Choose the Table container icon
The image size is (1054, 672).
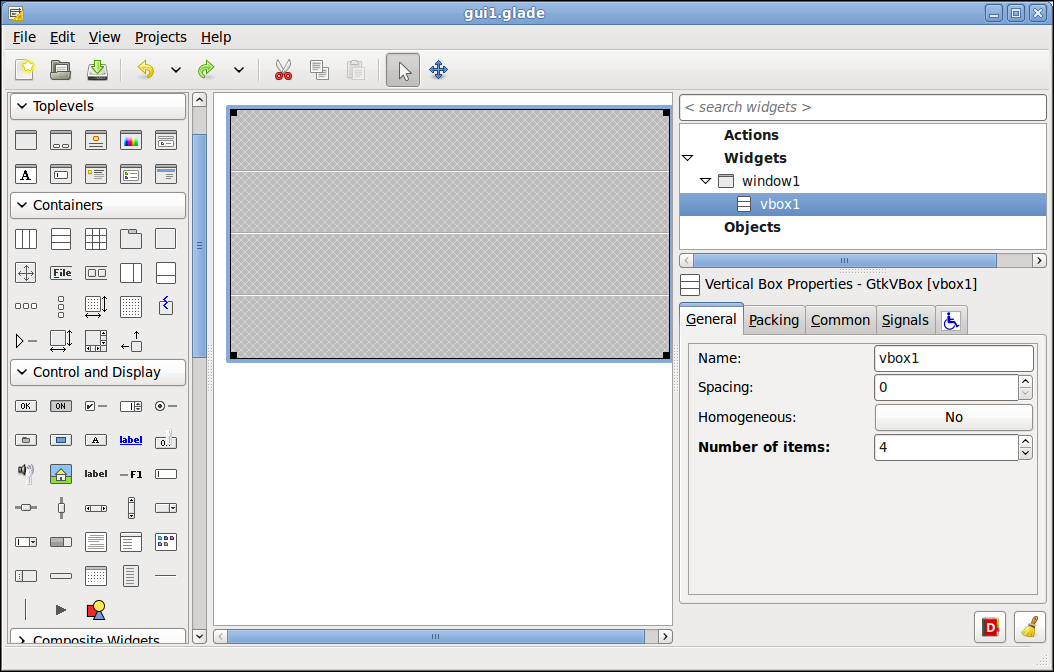click(96, 239)
